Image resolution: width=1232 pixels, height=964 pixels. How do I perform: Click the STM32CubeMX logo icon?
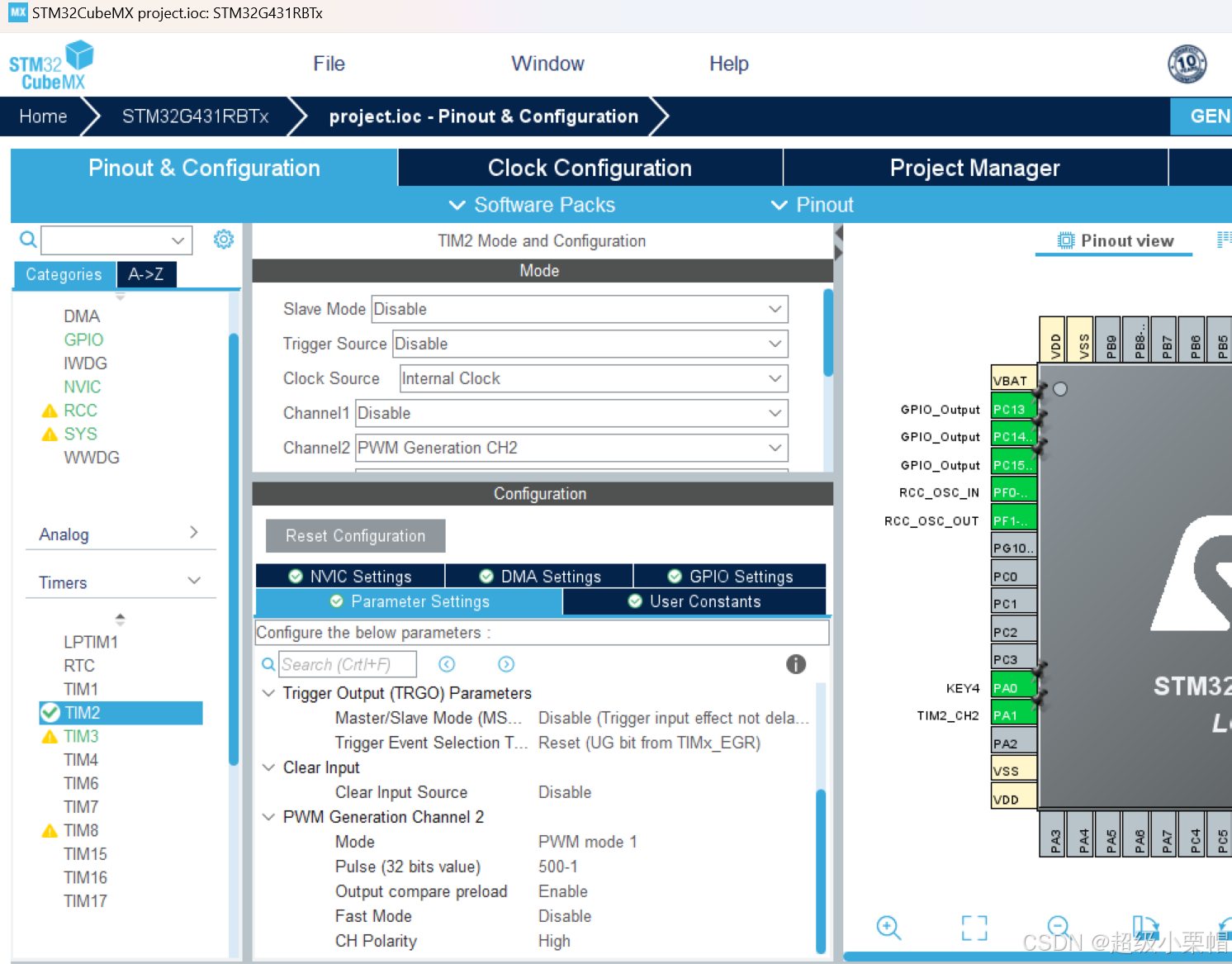(51, 64)
